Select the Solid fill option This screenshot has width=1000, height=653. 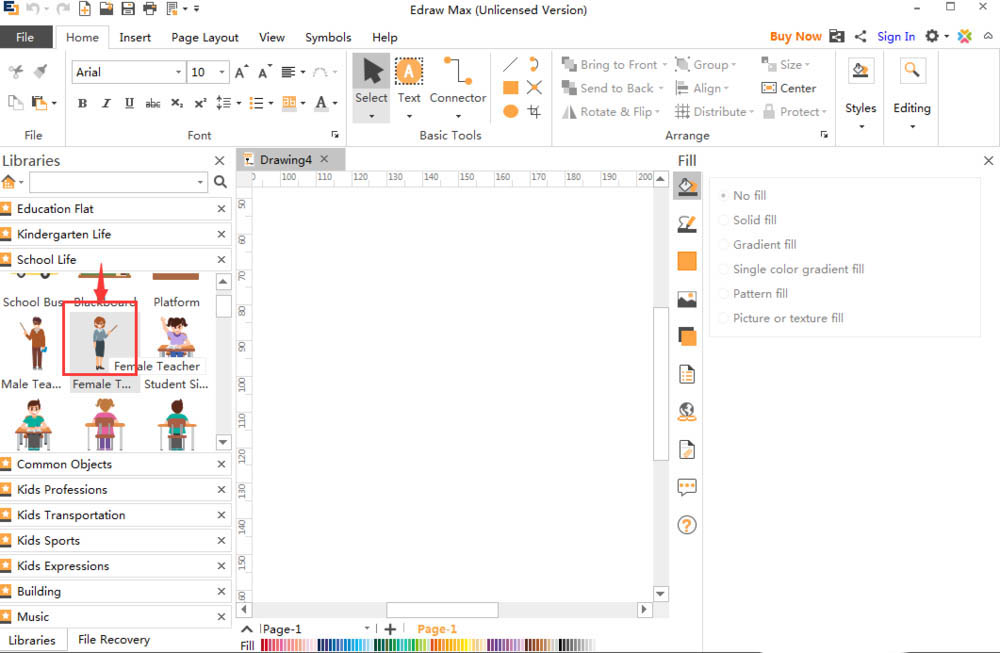point(754,220)
